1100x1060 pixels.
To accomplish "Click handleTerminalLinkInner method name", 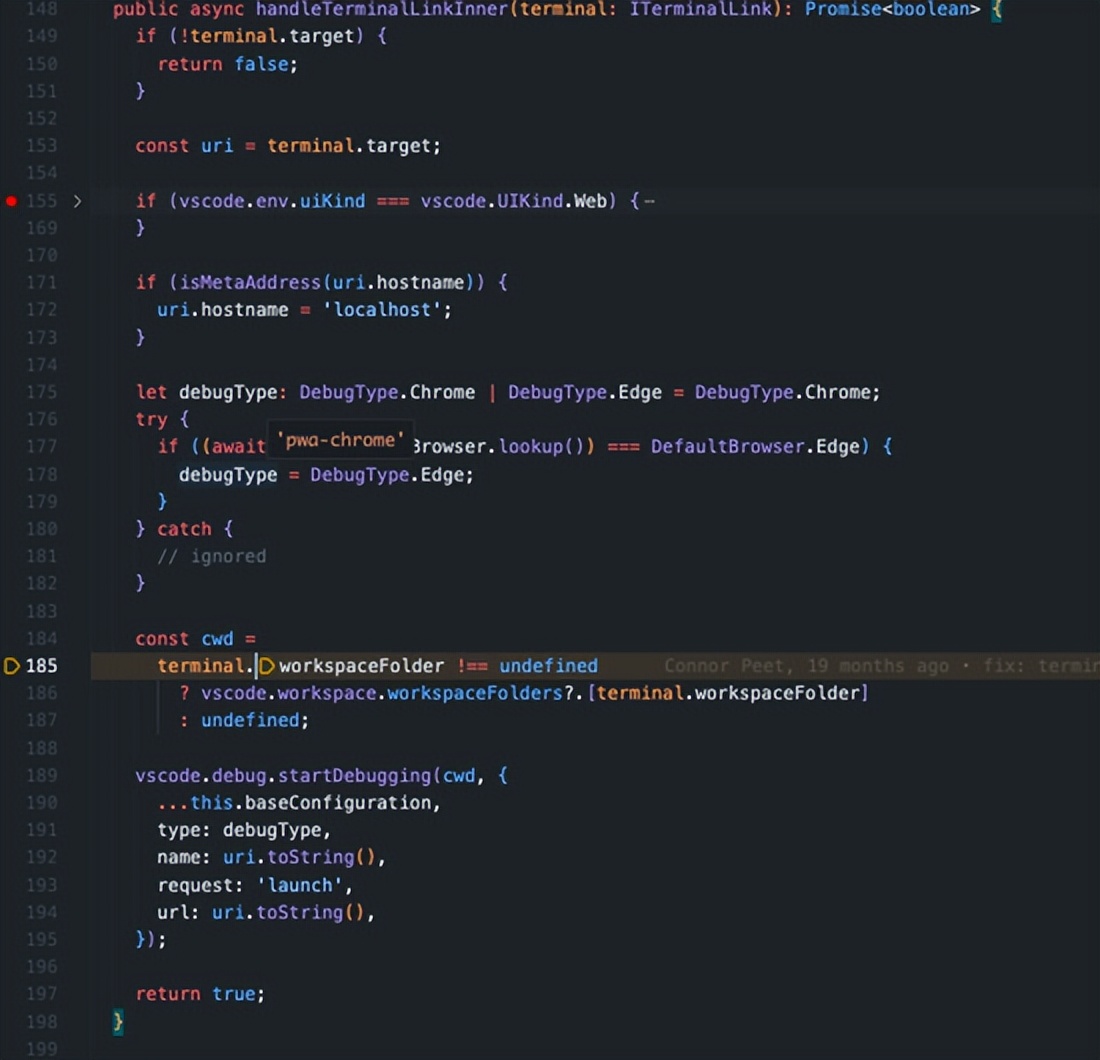I will 380,10.
